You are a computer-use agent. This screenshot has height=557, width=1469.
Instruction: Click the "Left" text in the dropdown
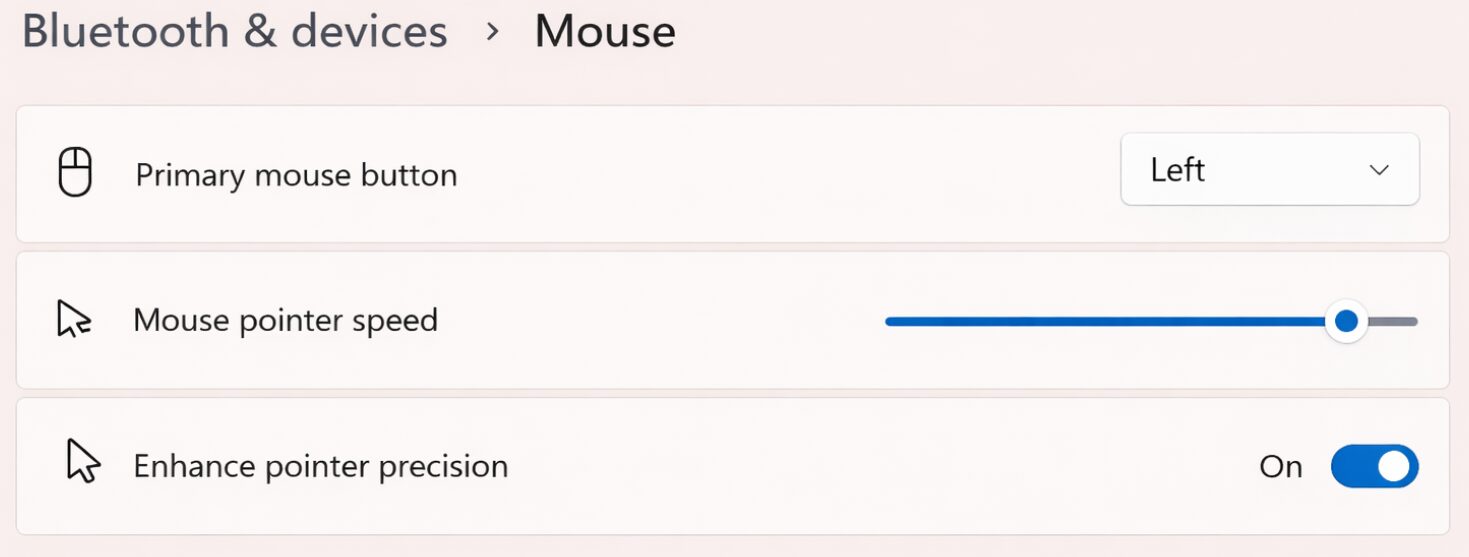click(1177, 170)
